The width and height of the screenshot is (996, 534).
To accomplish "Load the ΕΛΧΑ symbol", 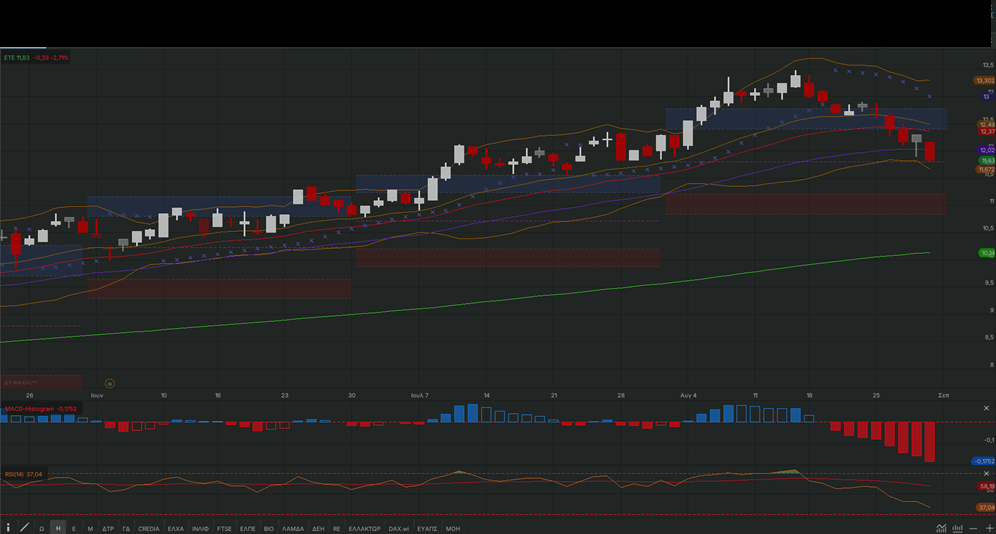I will (x=175, y=528).
